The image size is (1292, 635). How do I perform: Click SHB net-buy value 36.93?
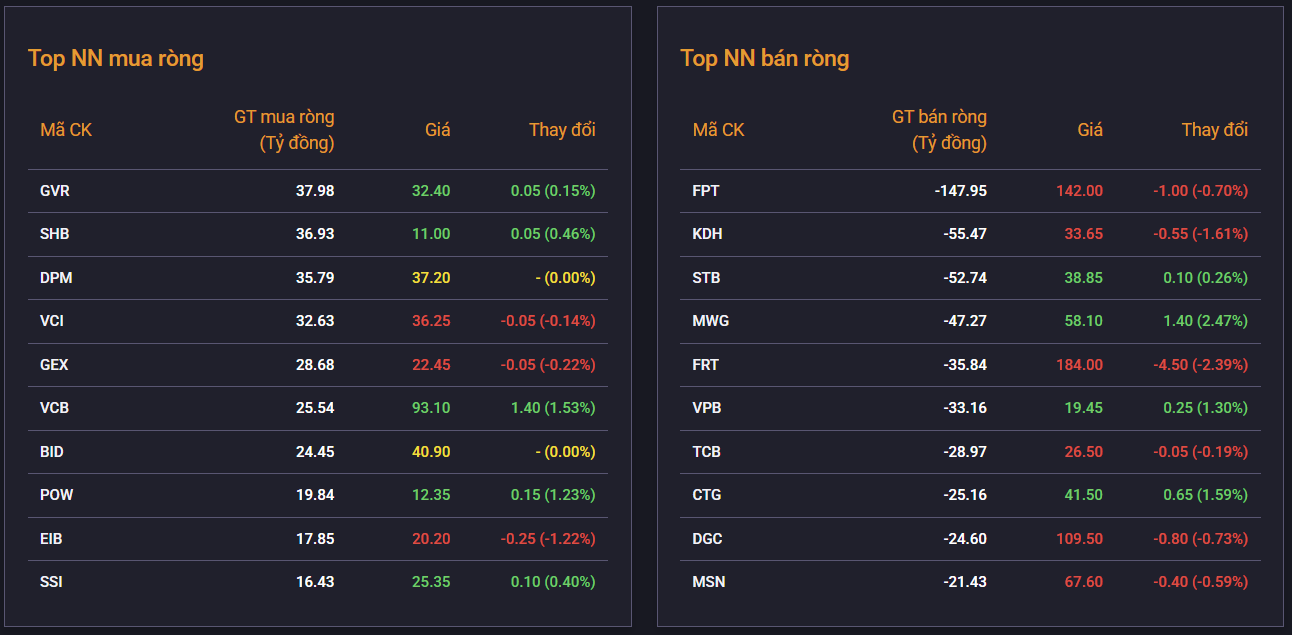click(x=315, y=234)
